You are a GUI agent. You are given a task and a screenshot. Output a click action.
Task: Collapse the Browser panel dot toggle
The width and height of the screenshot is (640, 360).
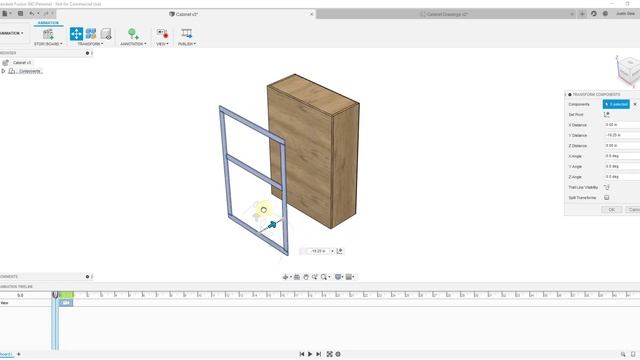pyautogui.click(x=87, y=53)
